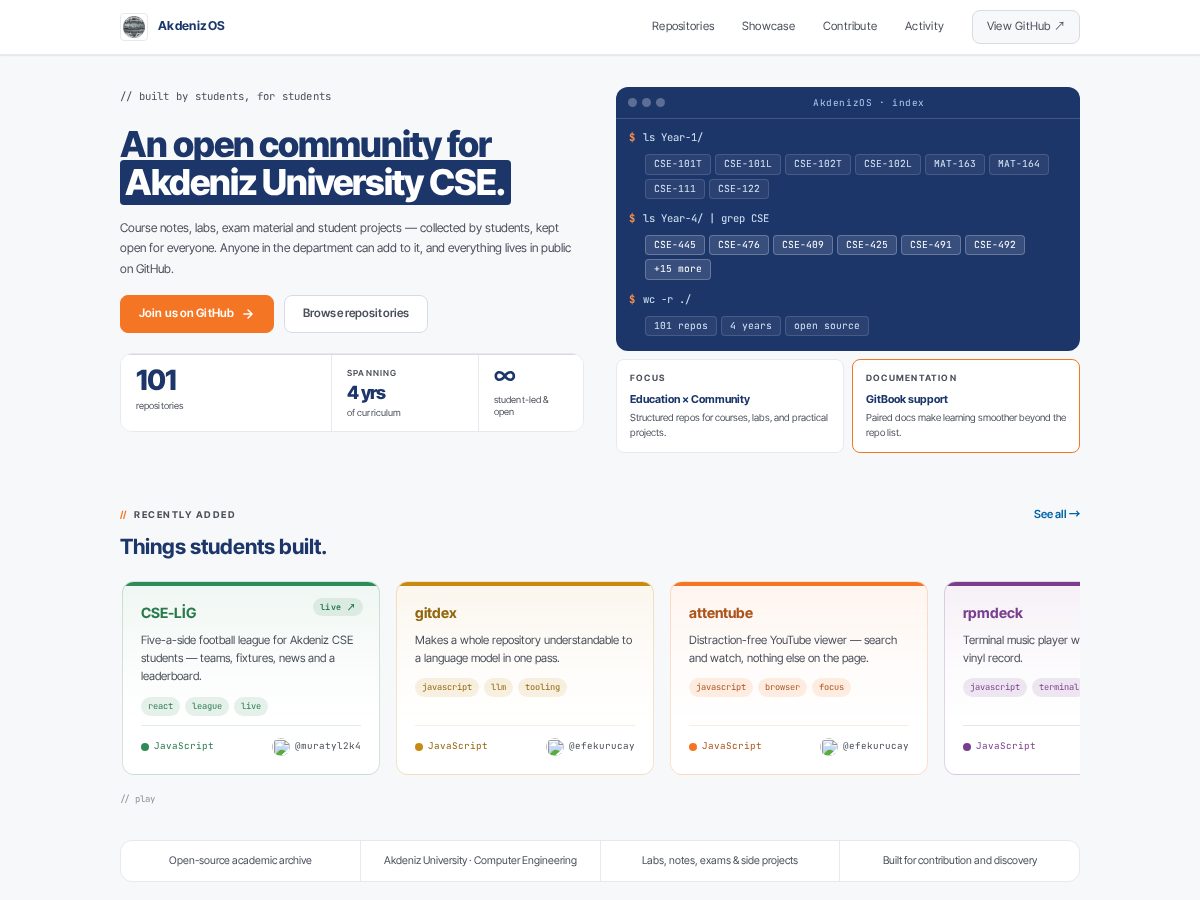Click View GitHub button

coord(1026,27)
